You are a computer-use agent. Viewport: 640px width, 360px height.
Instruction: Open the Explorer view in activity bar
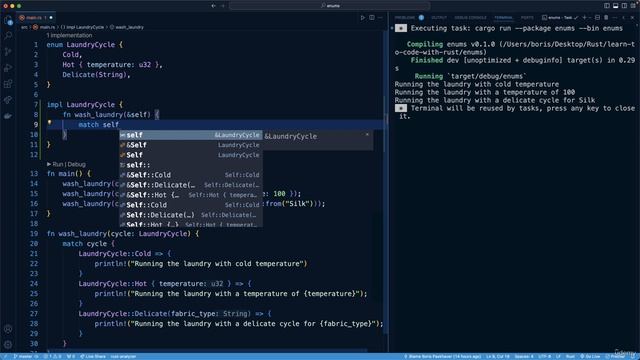8,20
